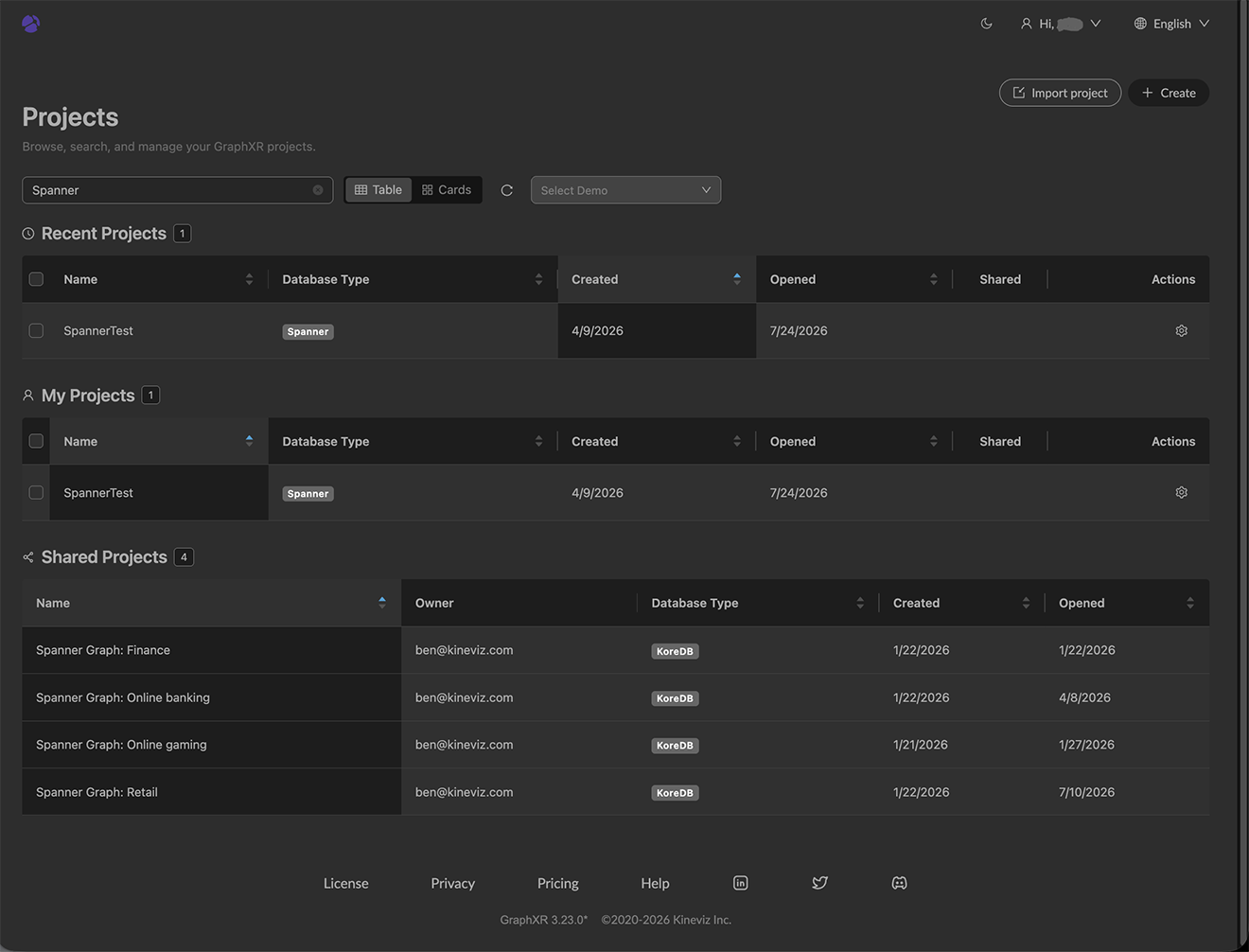The width and height of the screenshot is (1249, 952).
Task: Click the My Projects section heading
Action: pos(88,396)
